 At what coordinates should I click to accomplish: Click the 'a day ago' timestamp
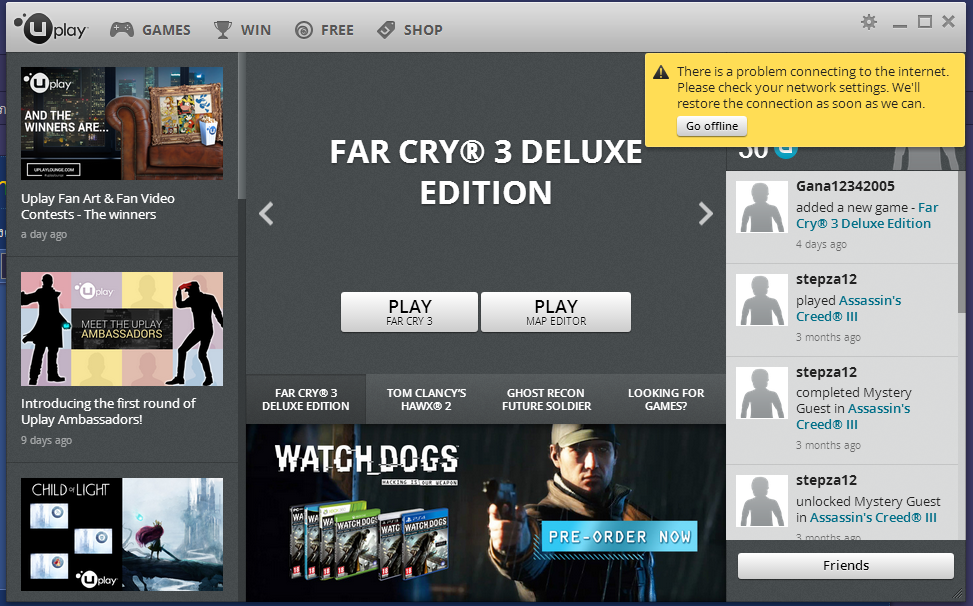point(44,234)
